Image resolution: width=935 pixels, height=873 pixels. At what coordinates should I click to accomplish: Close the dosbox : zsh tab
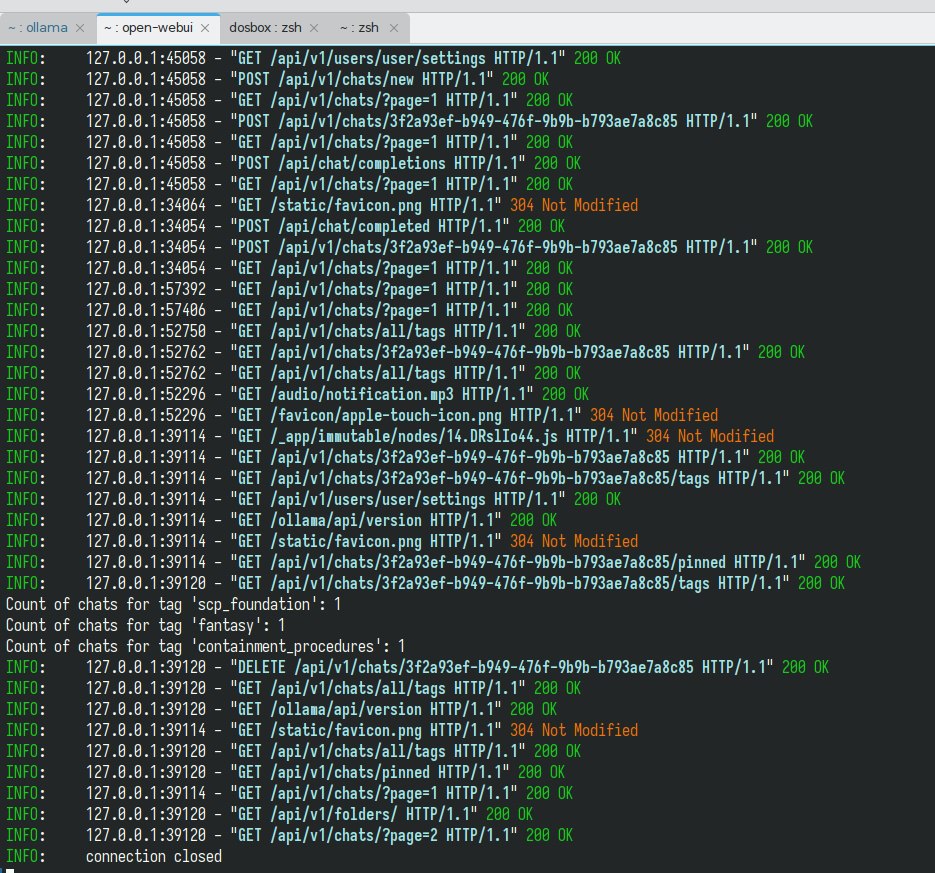pos(313,28)
